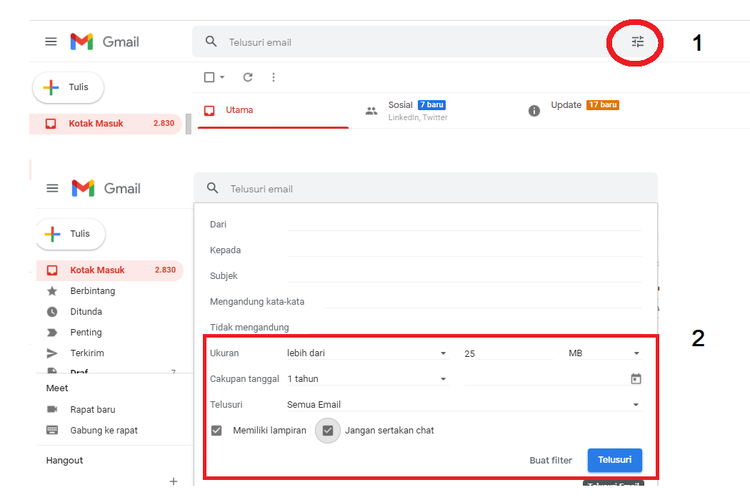
Task: Open the calendar date picker icon
Action: 636,379
